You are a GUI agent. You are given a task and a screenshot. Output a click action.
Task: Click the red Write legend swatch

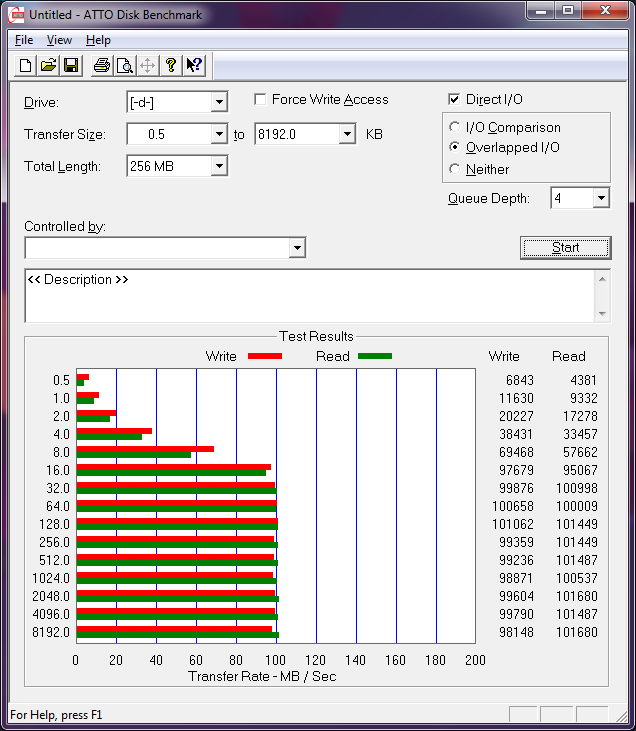coord(265,356)
